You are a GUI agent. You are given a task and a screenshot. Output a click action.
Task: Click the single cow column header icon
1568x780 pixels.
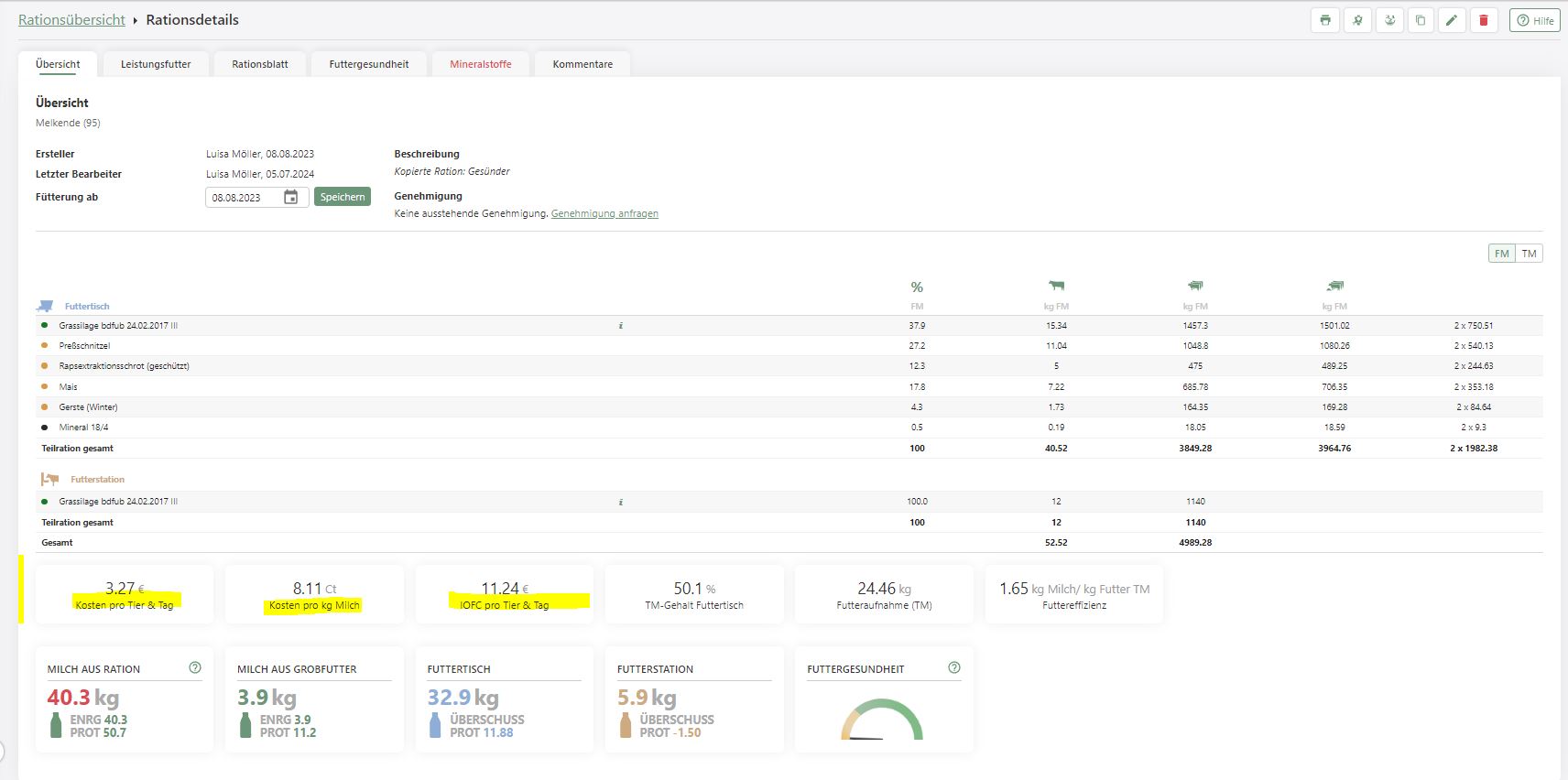tap(1056, 286)
